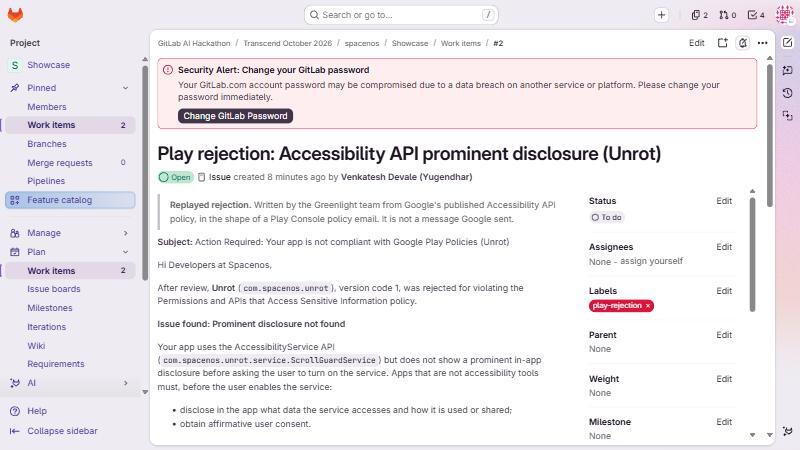Open Showcase breadcrumb link

[410, 43]
